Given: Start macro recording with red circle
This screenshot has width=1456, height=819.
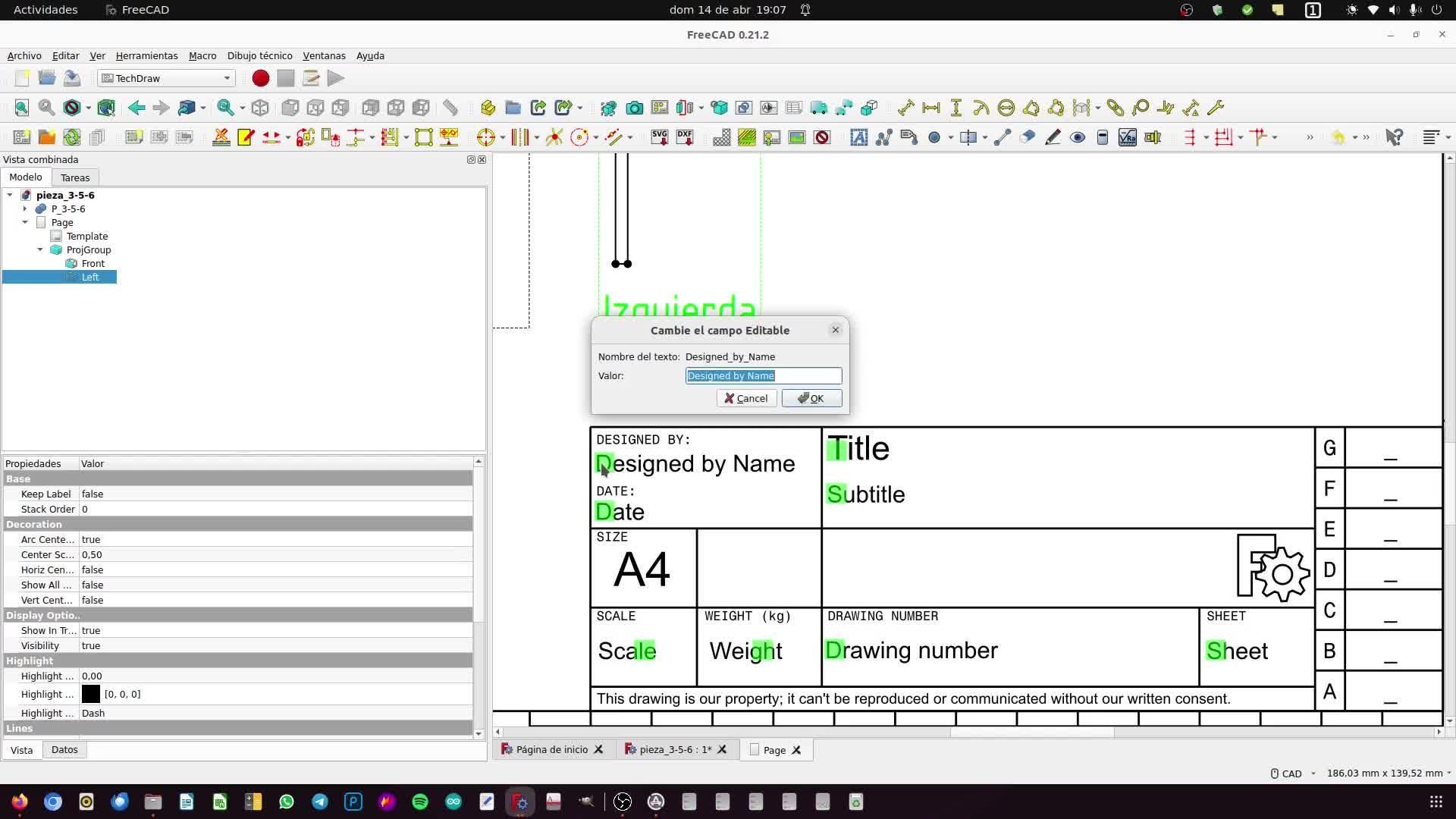Looking at the screenshot, I should (x=260, y=78).
